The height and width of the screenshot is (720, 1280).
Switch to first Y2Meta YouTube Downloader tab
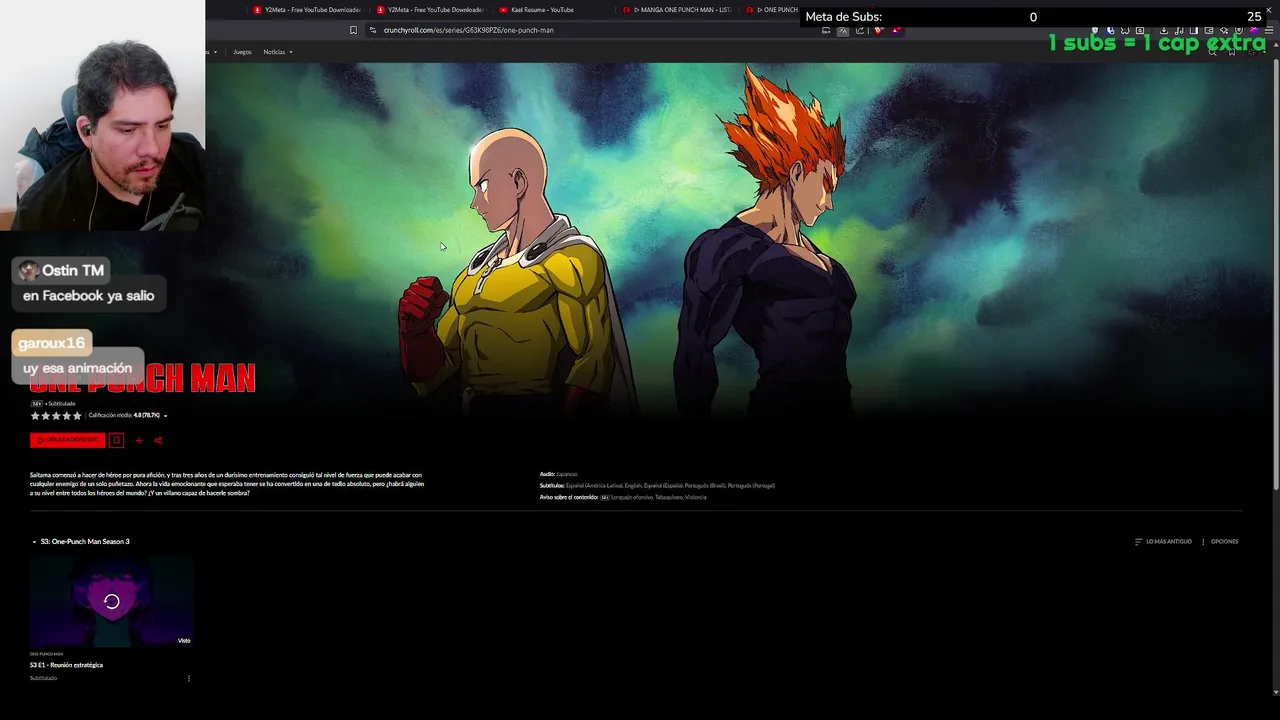(x=307, y=10)
